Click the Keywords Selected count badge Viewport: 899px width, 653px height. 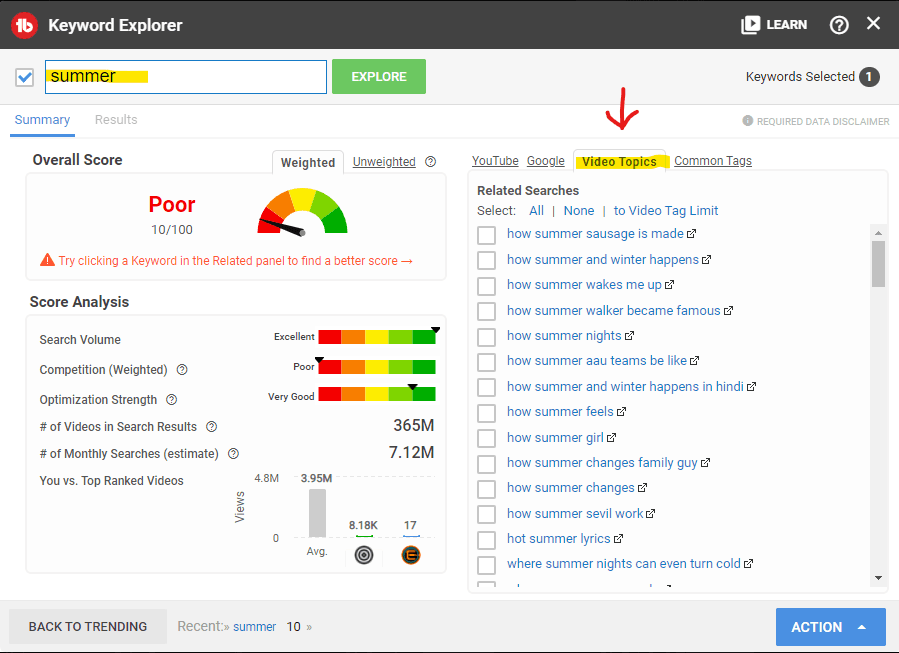tap(869, 76)
